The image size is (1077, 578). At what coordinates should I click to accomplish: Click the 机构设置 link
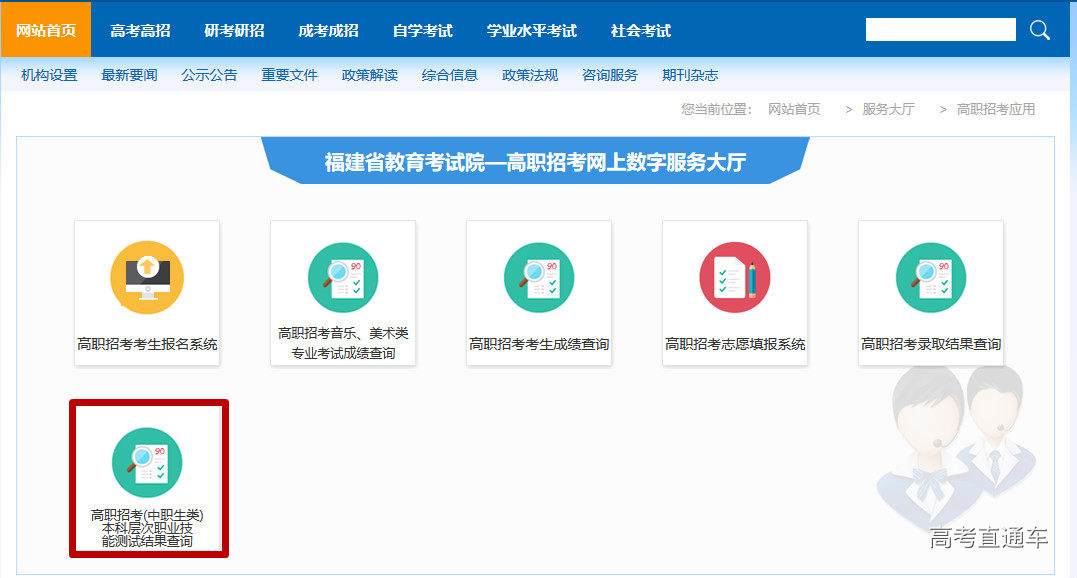[x=49, y=75]
